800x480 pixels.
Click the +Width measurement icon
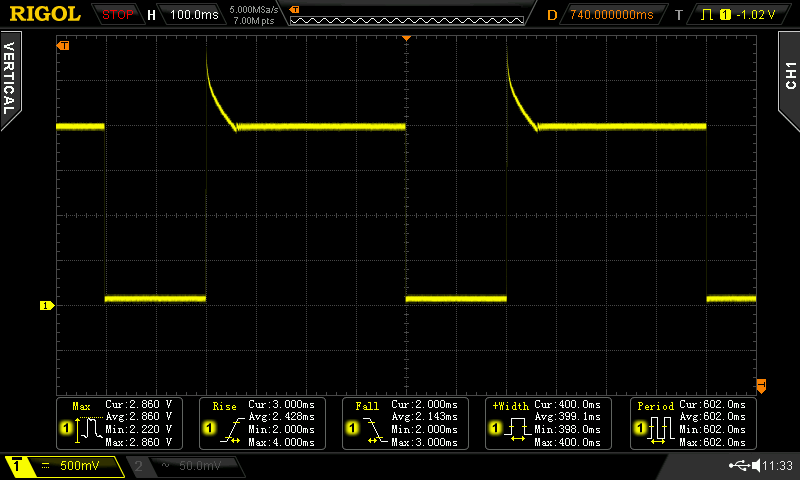coord(508,430)
